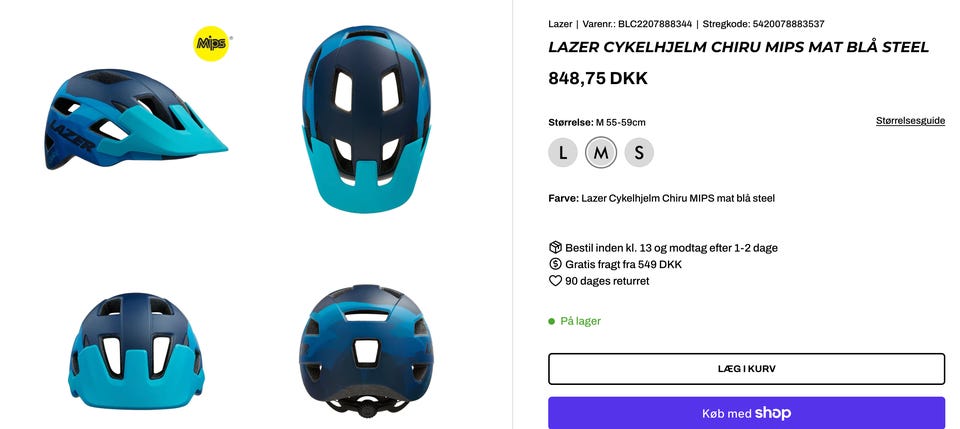Add helmet to cart with LÆG I KURV
960x429 pixels.
tap(746, 369)
